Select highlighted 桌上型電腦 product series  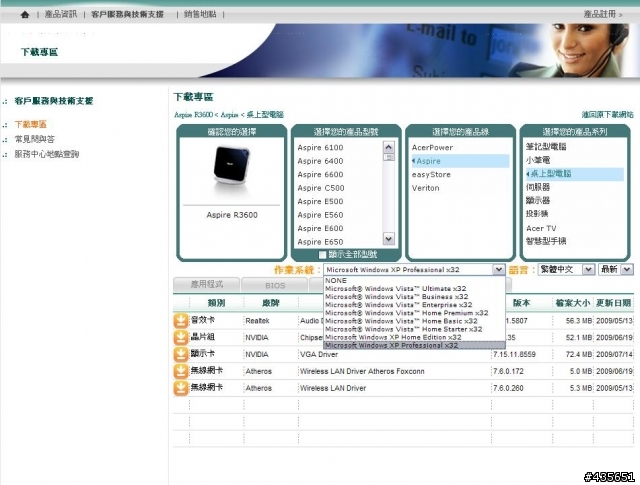[x=575, y=174]
